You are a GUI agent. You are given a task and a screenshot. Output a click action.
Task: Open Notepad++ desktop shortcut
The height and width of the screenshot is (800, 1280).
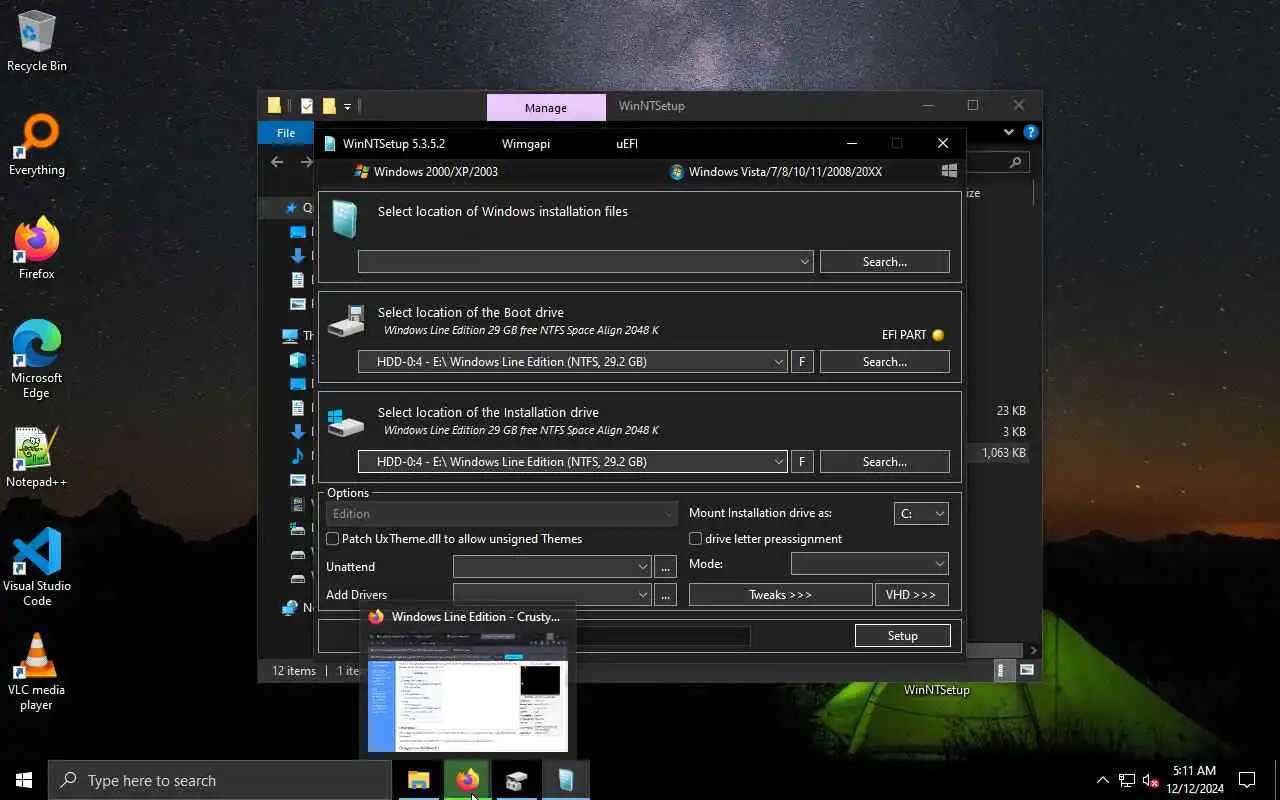pyautogui.click(x=37, y=458)
